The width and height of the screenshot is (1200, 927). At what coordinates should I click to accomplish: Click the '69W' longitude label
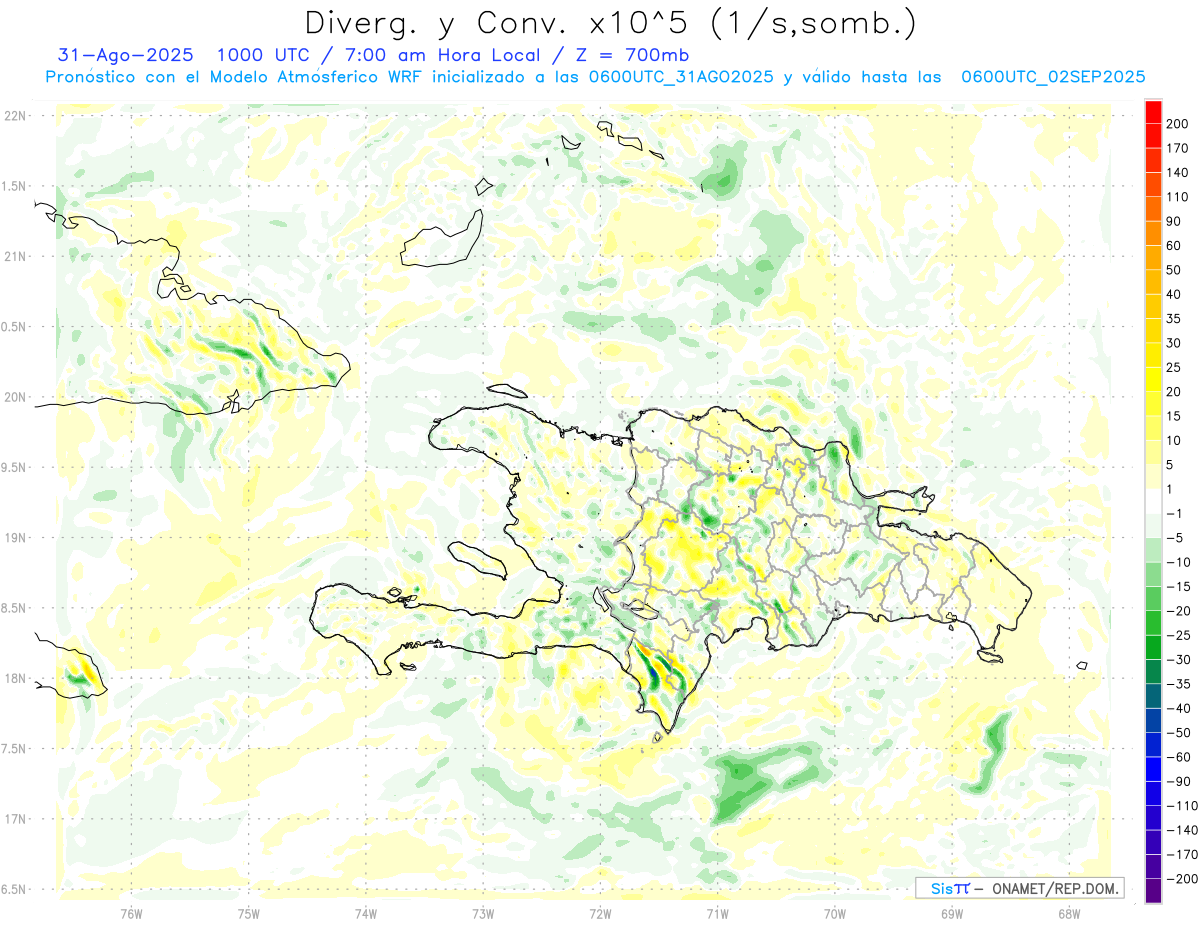pos(951,913)
